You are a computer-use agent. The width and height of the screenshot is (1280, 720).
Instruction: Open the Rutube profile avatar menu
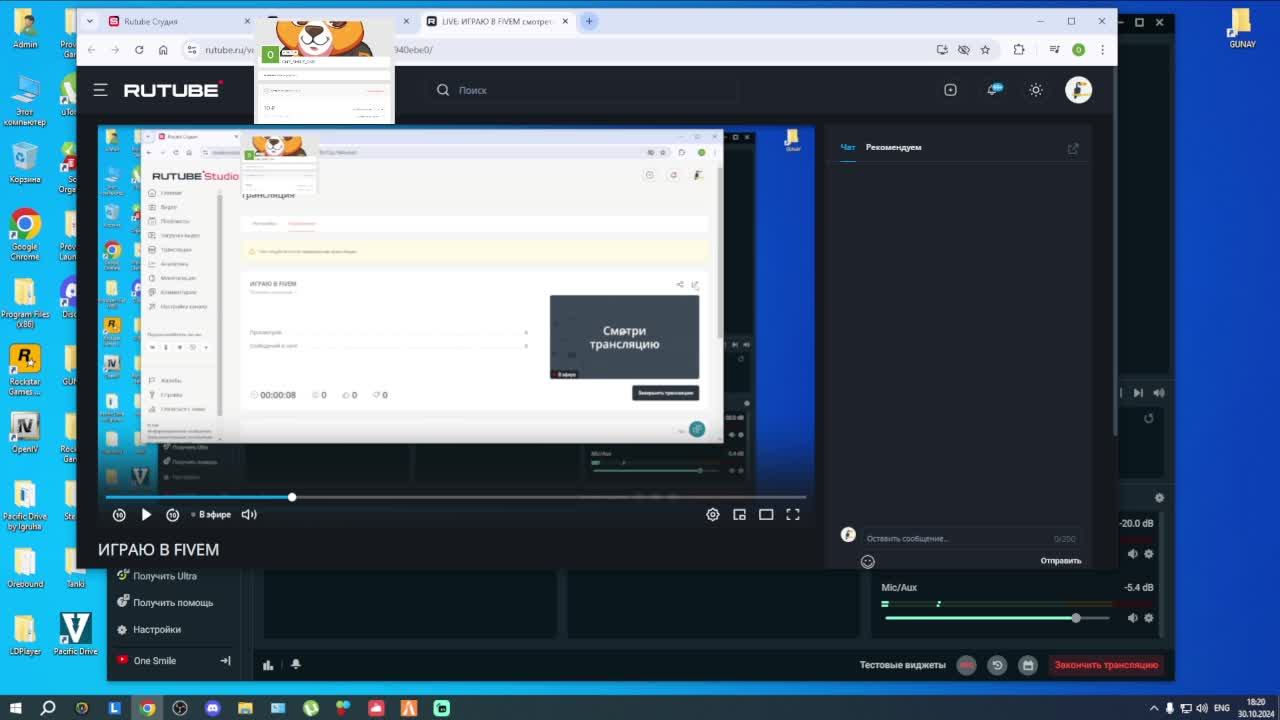coord(1078,90)
